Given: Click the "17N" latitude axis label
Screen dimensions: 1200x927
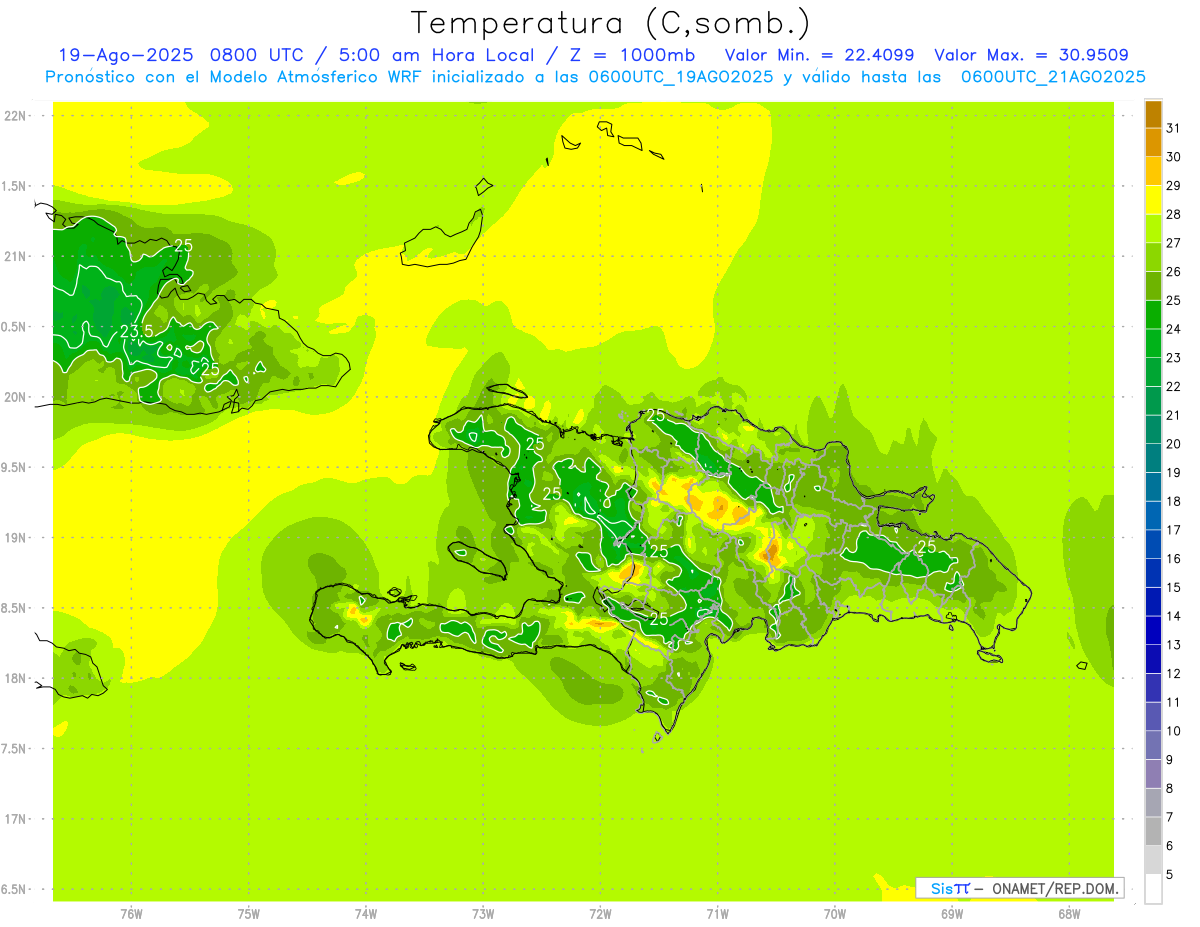Looking at the screenshot, I should tap(16, 819).
